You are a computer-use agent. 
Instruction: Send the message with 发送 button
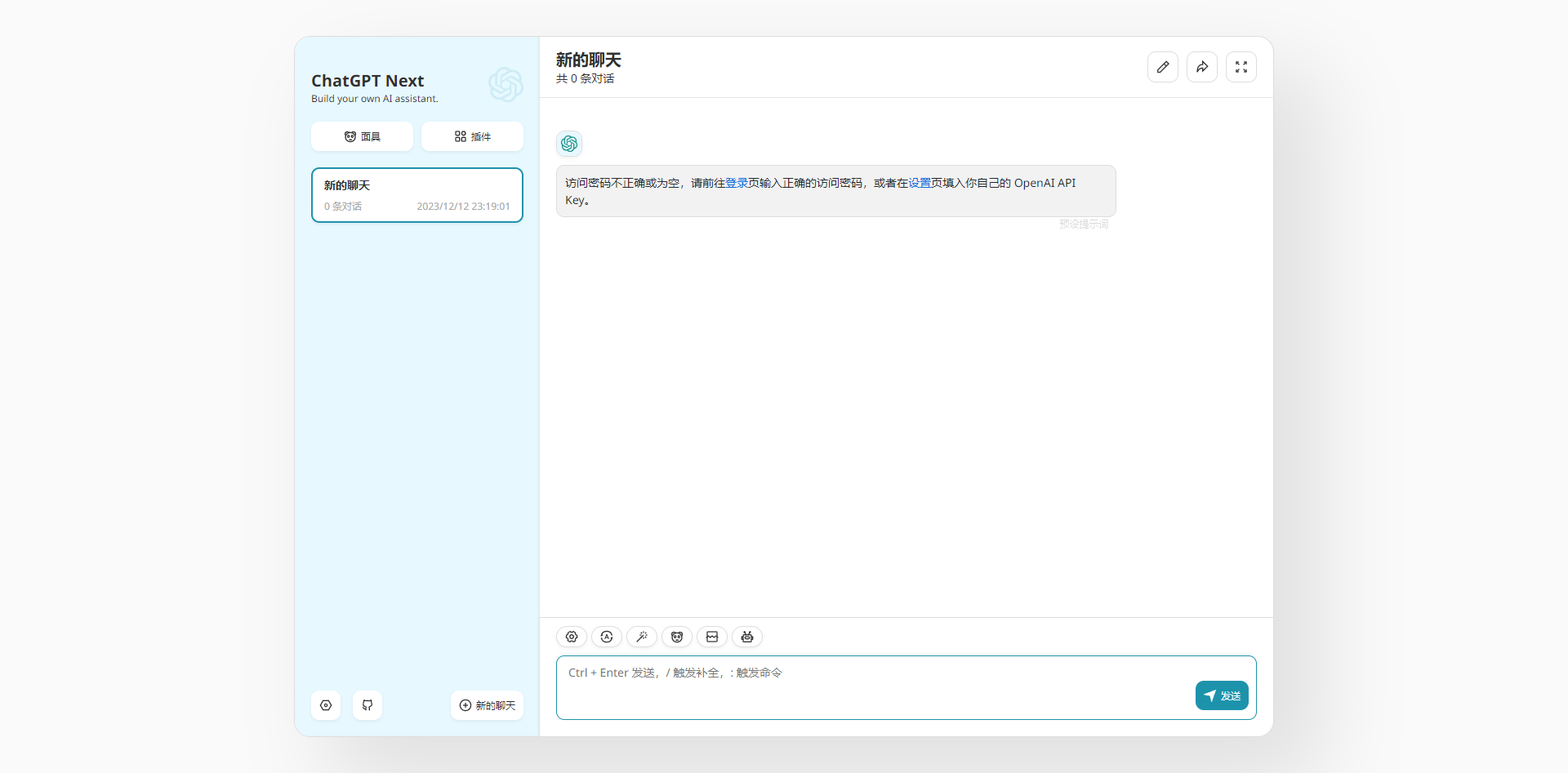[x=1222, y=695]
